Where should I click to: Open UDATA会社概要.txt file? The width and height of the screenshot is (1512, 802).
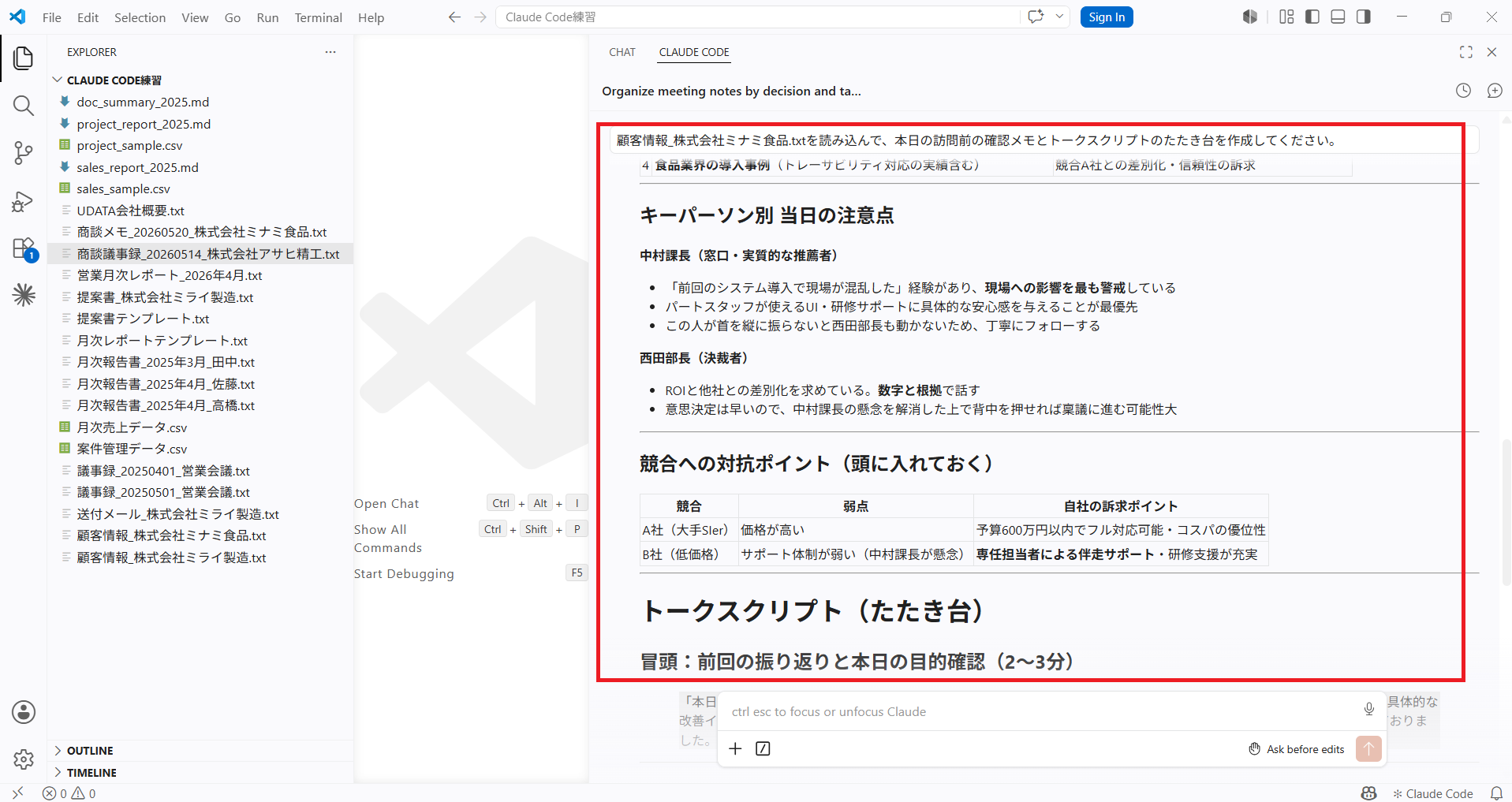pos(130,211)
